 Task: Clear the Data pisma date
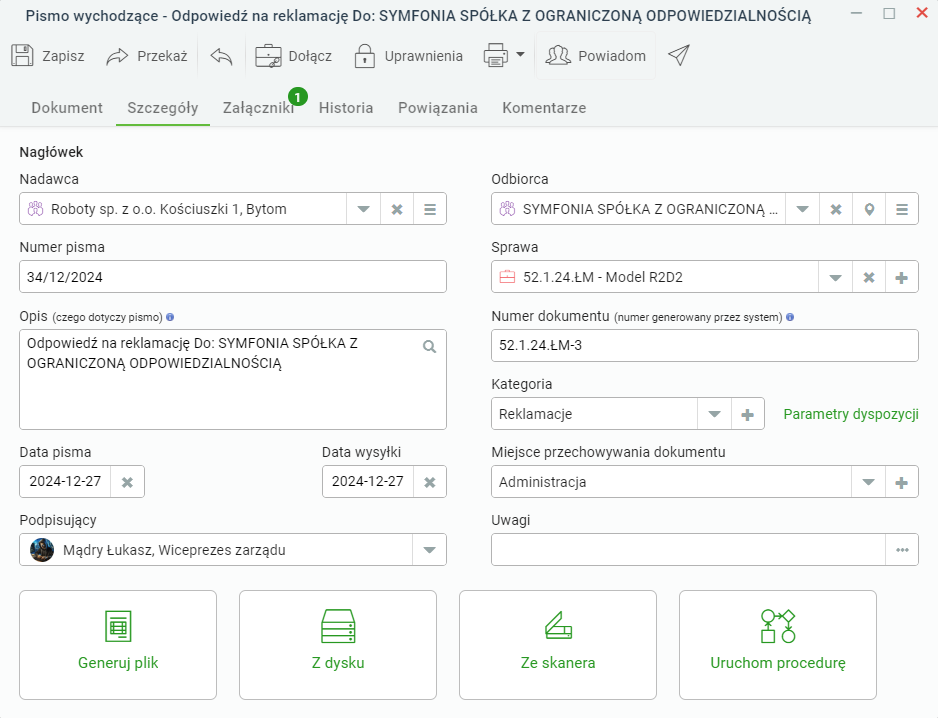click(x=127, y=482)
